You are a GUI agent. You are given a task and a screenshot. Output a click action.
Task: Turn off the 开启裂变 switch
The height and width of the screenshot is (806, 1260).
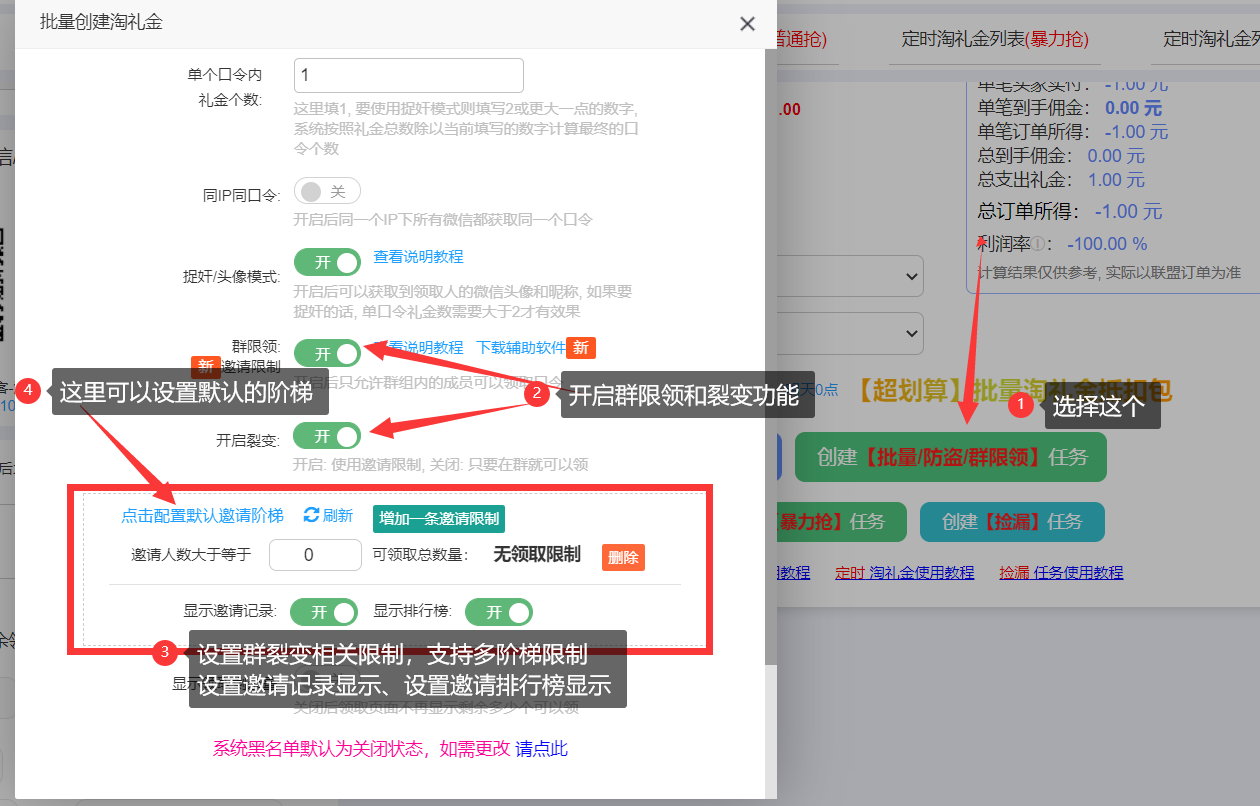[327, 436]
